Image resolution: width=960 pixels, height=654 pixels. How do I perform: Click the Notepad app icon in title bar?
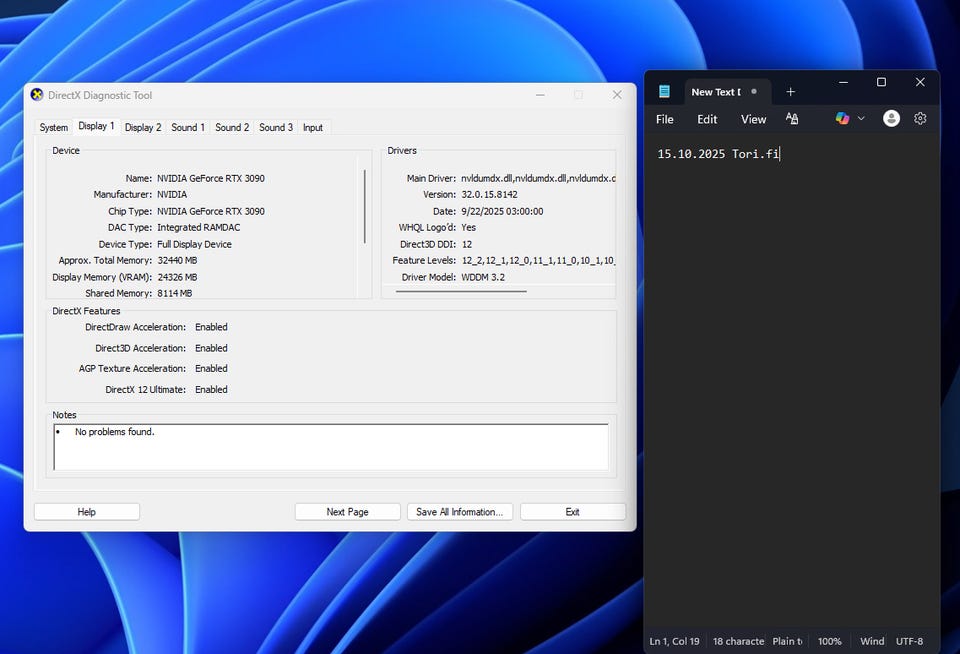664,92
